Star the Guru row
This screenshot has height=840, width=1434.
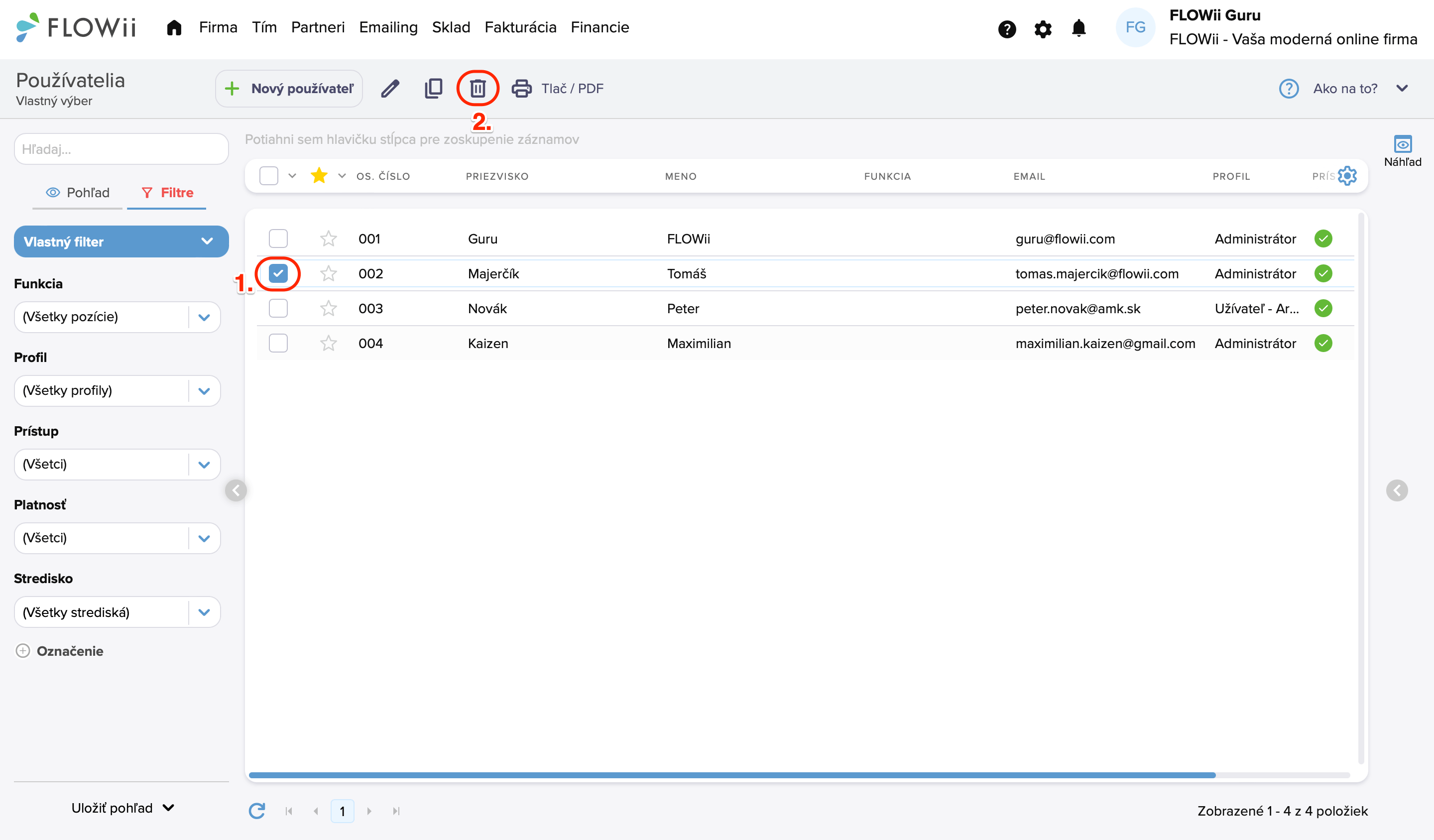click(x=328, y=239)
